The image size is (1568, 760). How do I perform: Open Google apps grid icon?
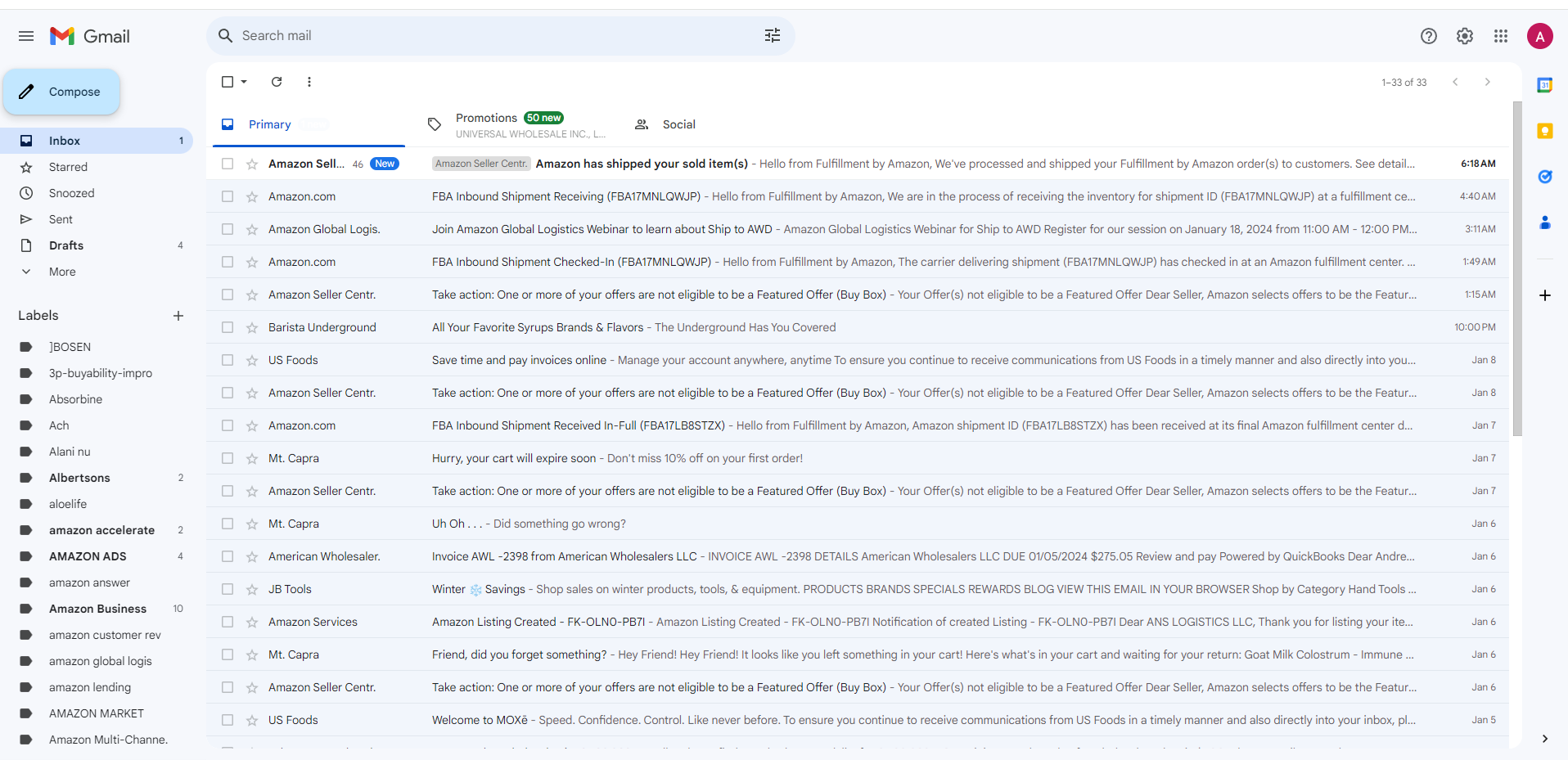[x=1501, y=36]
